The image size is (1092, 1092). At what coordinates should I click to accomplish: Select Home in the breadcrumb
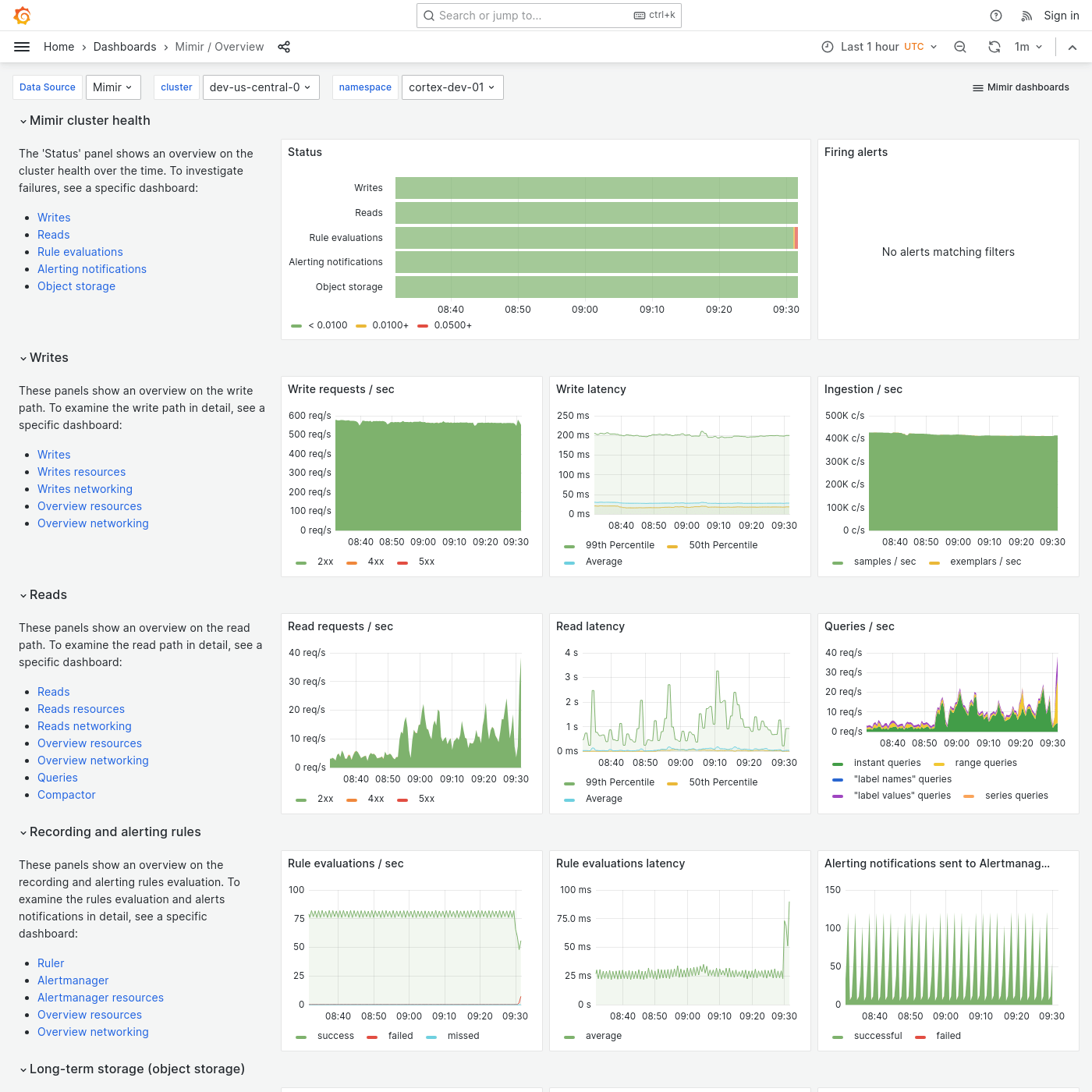pyautogui.click(x=58, y=47)
